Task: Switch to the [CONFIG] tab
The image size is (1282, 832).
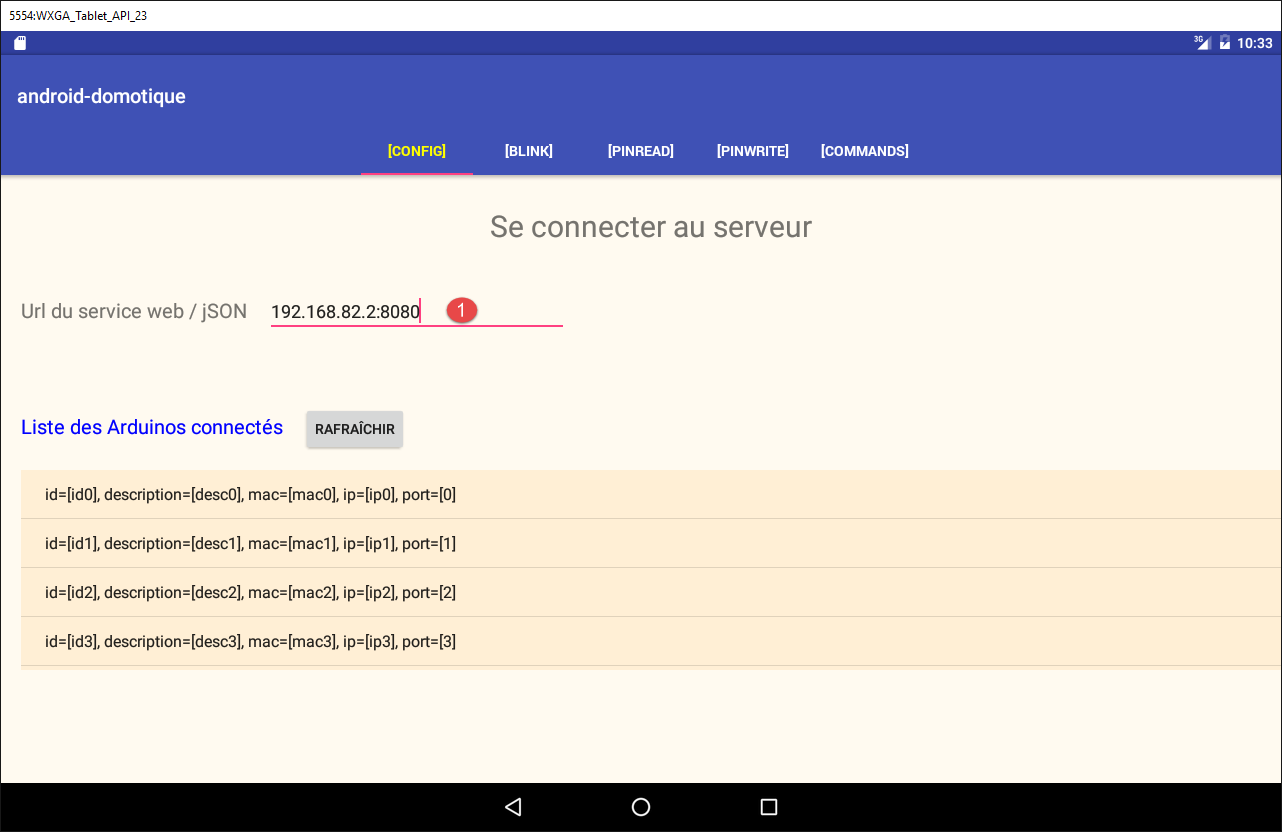Action: click(x=417, y=151)
